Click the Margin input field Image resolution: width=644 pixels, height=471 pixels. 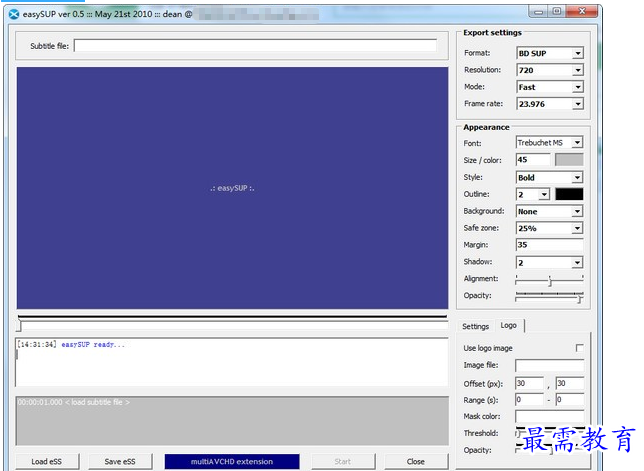549,245
